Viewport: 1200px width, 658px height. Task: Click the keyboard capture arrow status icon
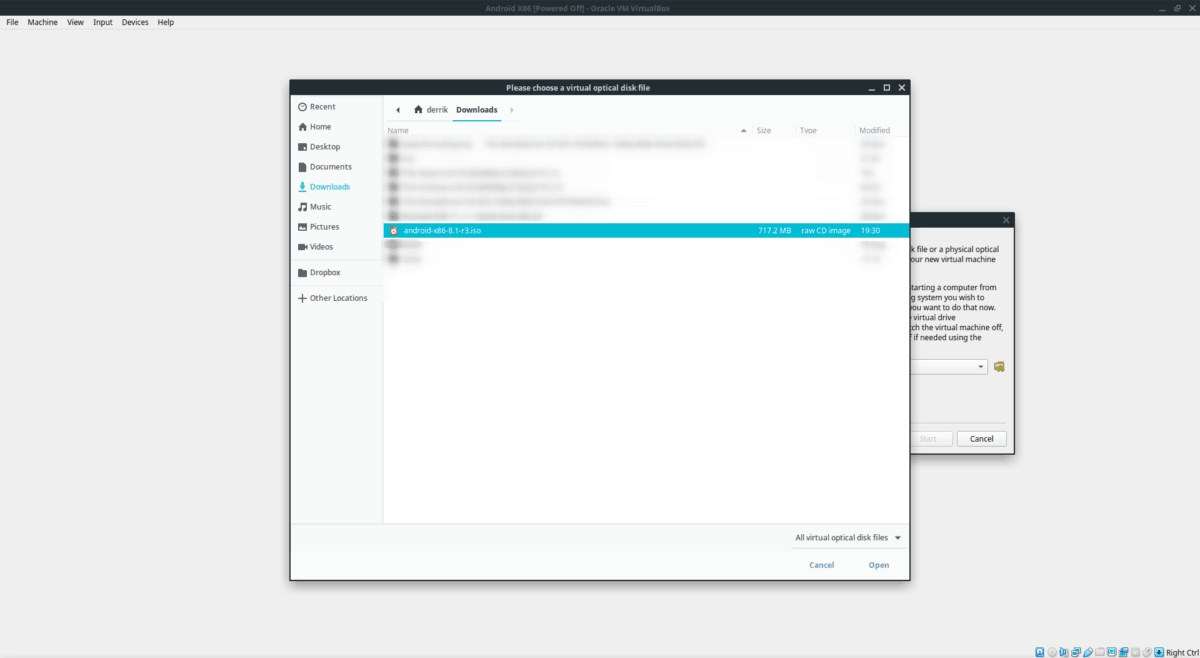click(1159, 652)
